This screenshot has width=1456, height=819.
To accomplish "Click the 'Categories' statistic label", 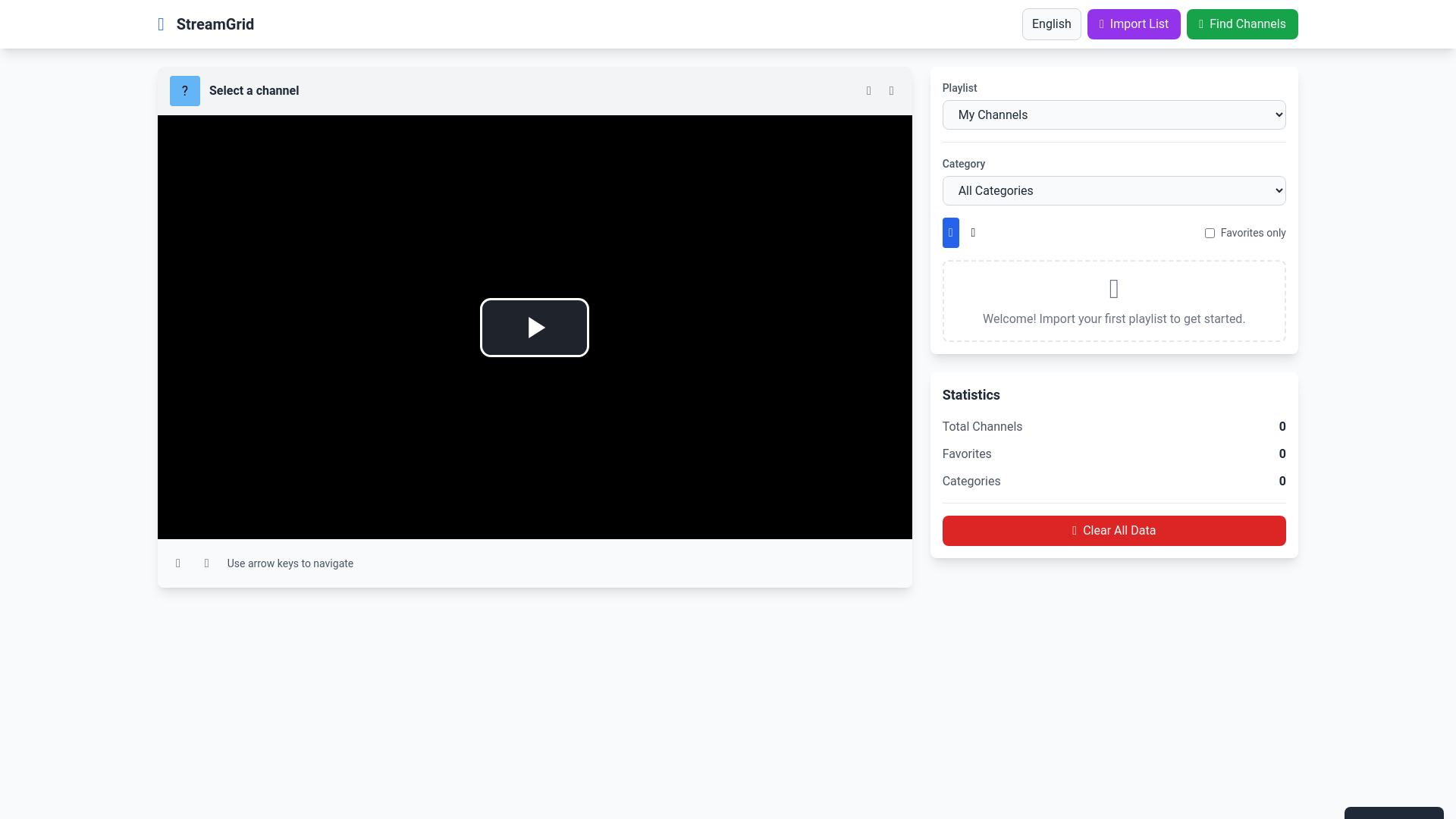I will (x=971, y=482).
